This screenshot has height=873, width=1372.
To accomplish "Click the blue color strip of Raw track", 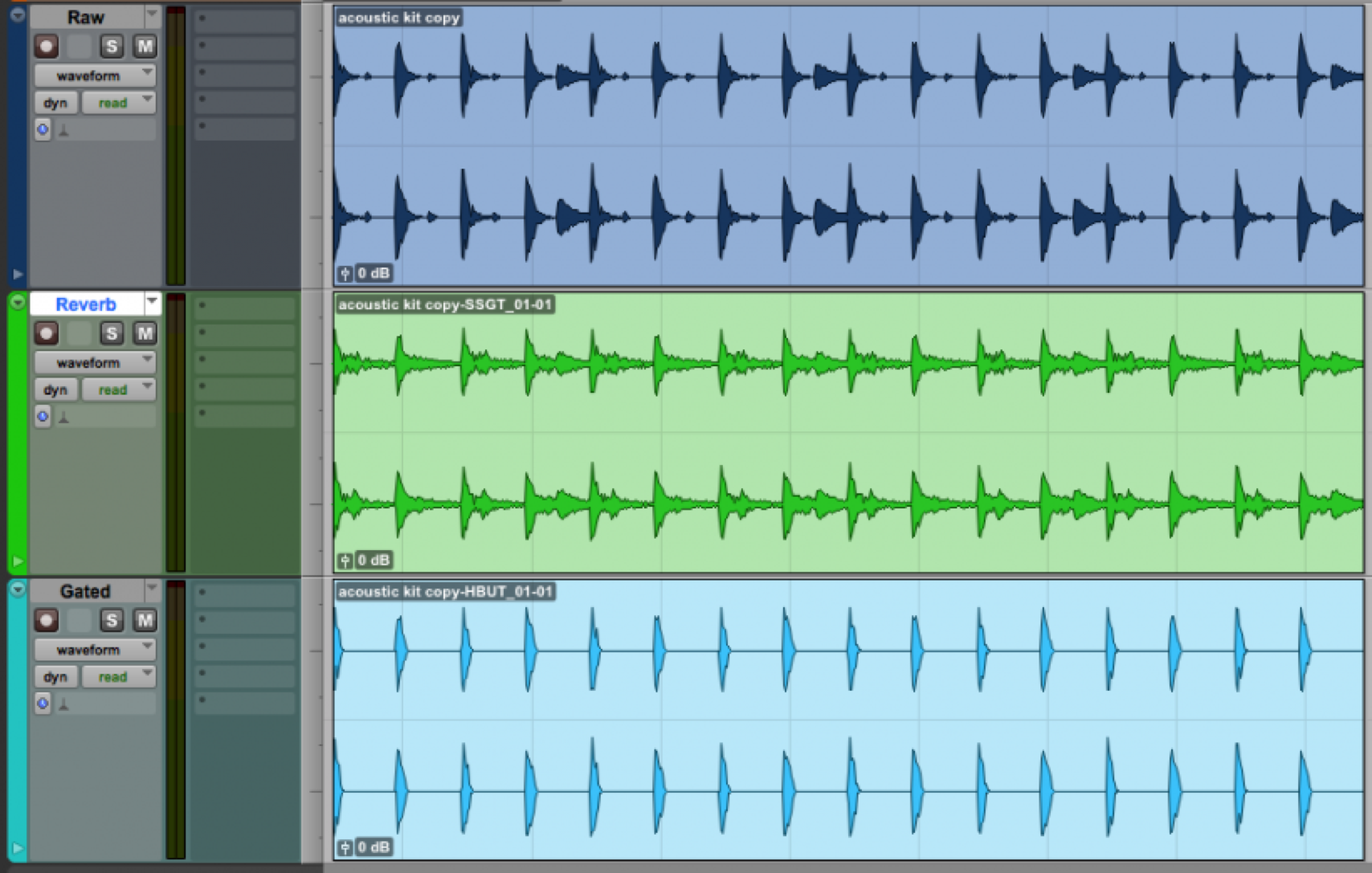I will coord(18,145).
